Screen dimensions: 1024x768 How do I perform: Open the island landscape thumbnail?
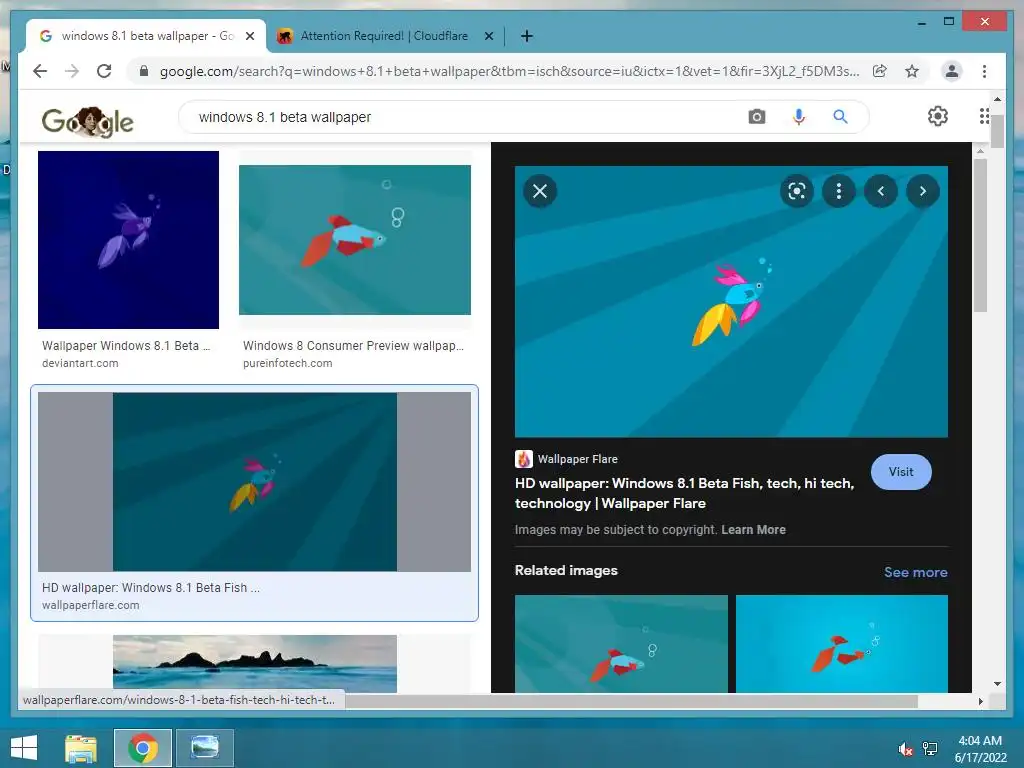pos(255,664)
